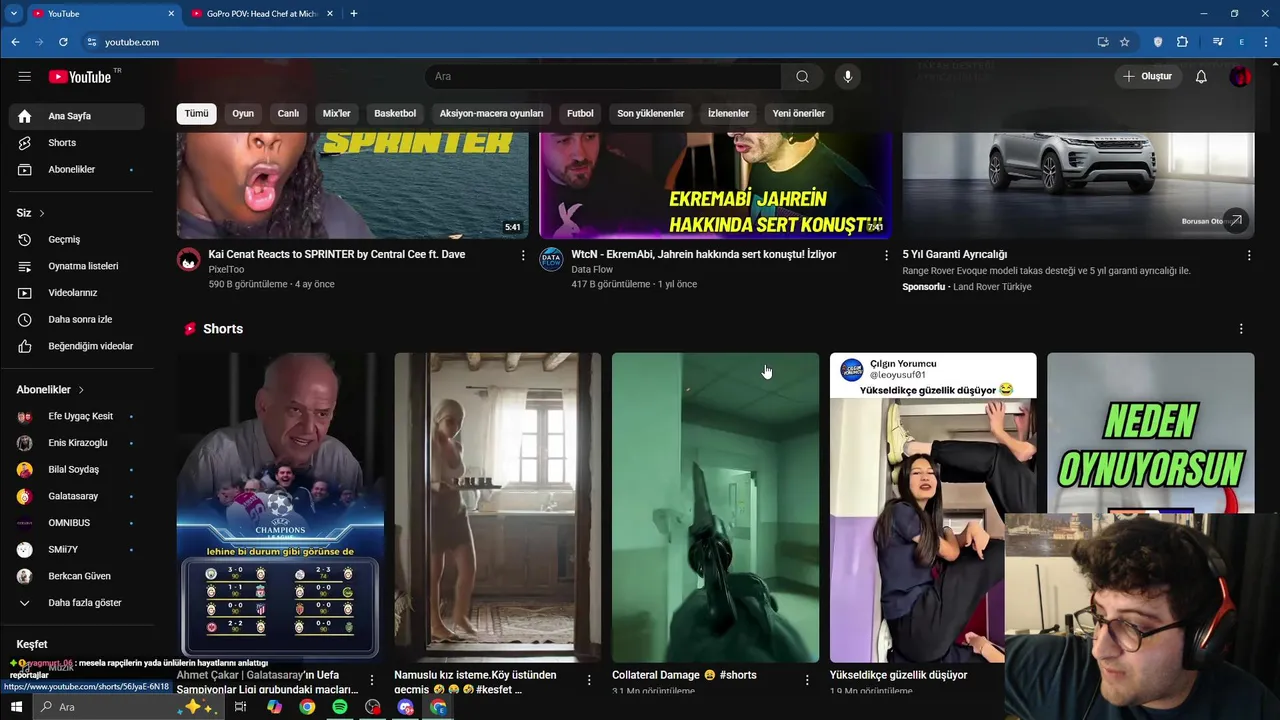Viewport: 1280px width, 720px height.
Task: Select the Tümü filter chip
Action: (x=197, y=114)
